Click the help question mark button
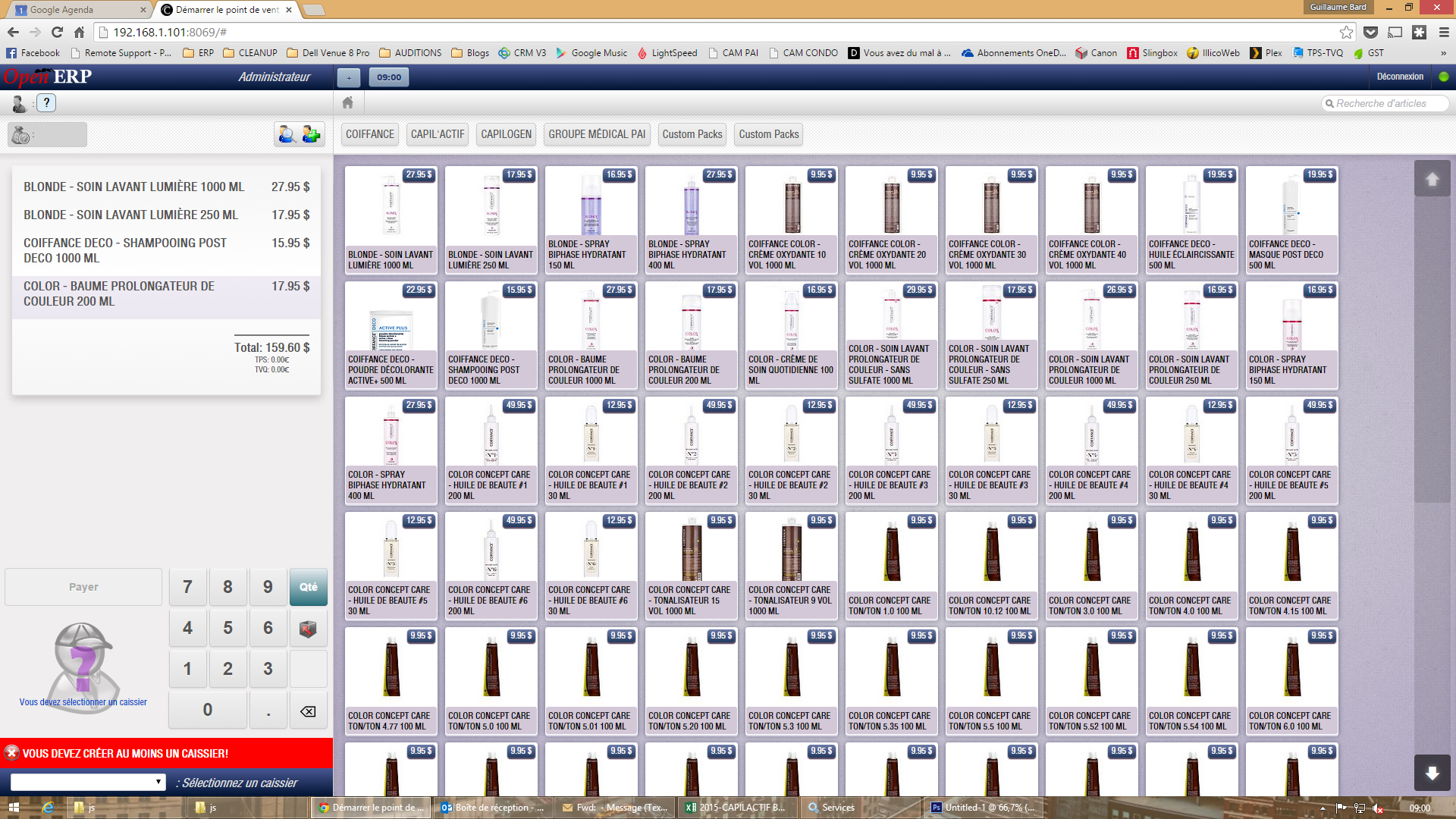 coord(46,102)
